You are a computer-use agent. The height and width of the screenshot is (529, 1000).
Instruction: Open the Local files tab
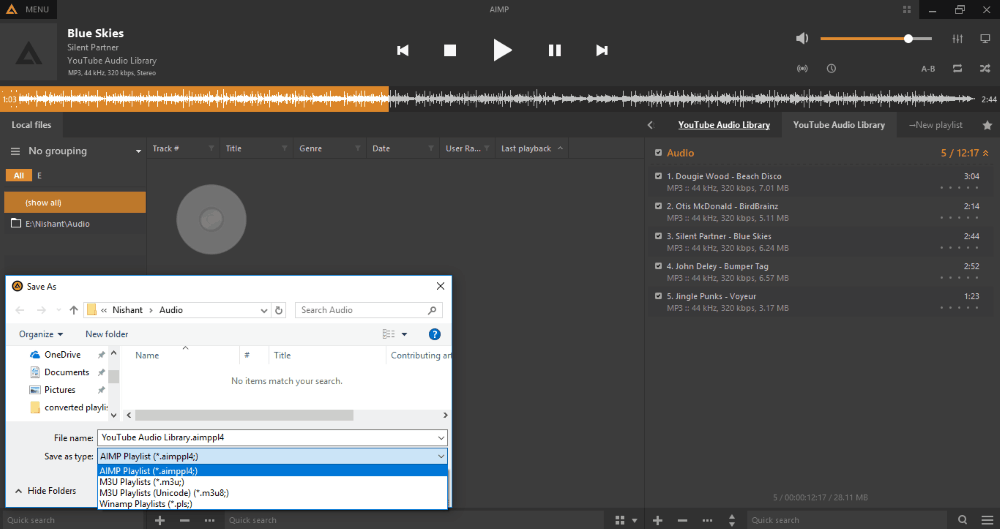click(31, 125)
